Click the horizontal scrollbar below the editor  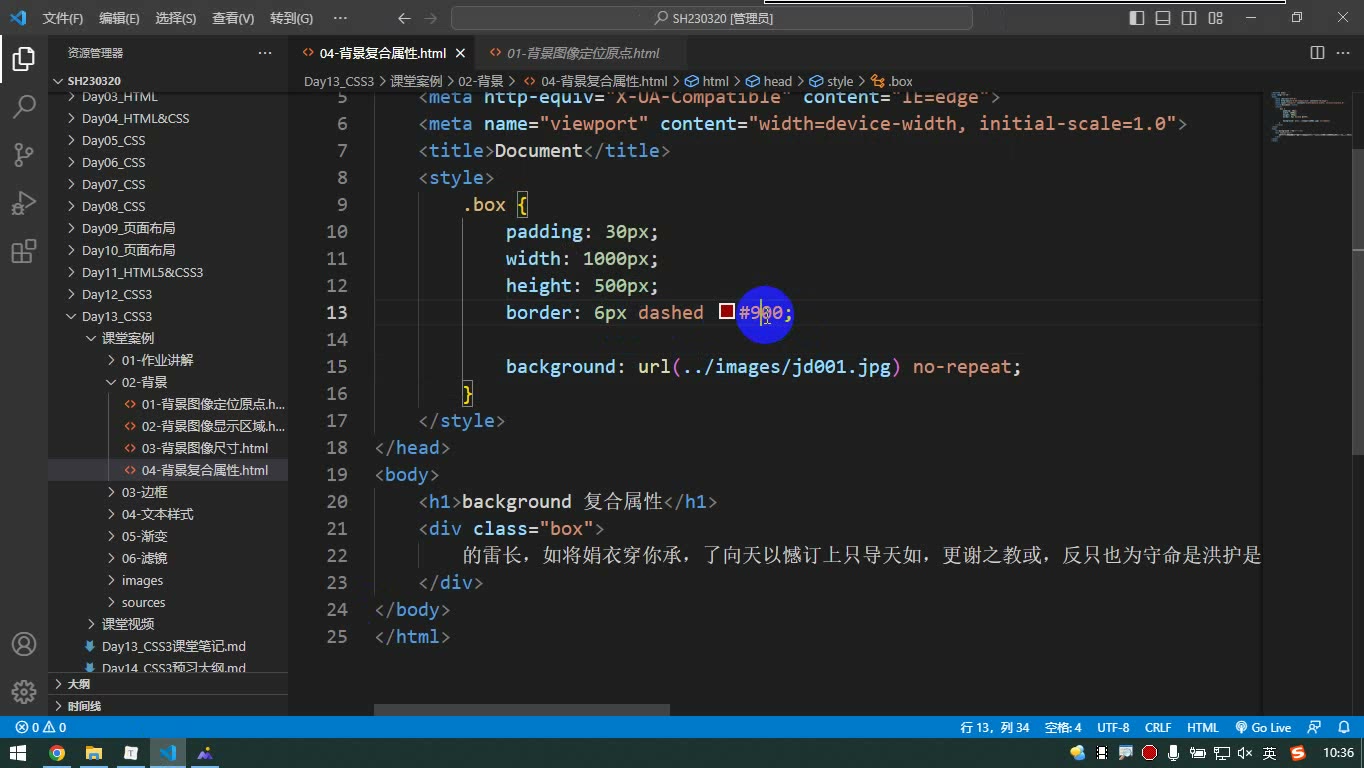(521, 710)
